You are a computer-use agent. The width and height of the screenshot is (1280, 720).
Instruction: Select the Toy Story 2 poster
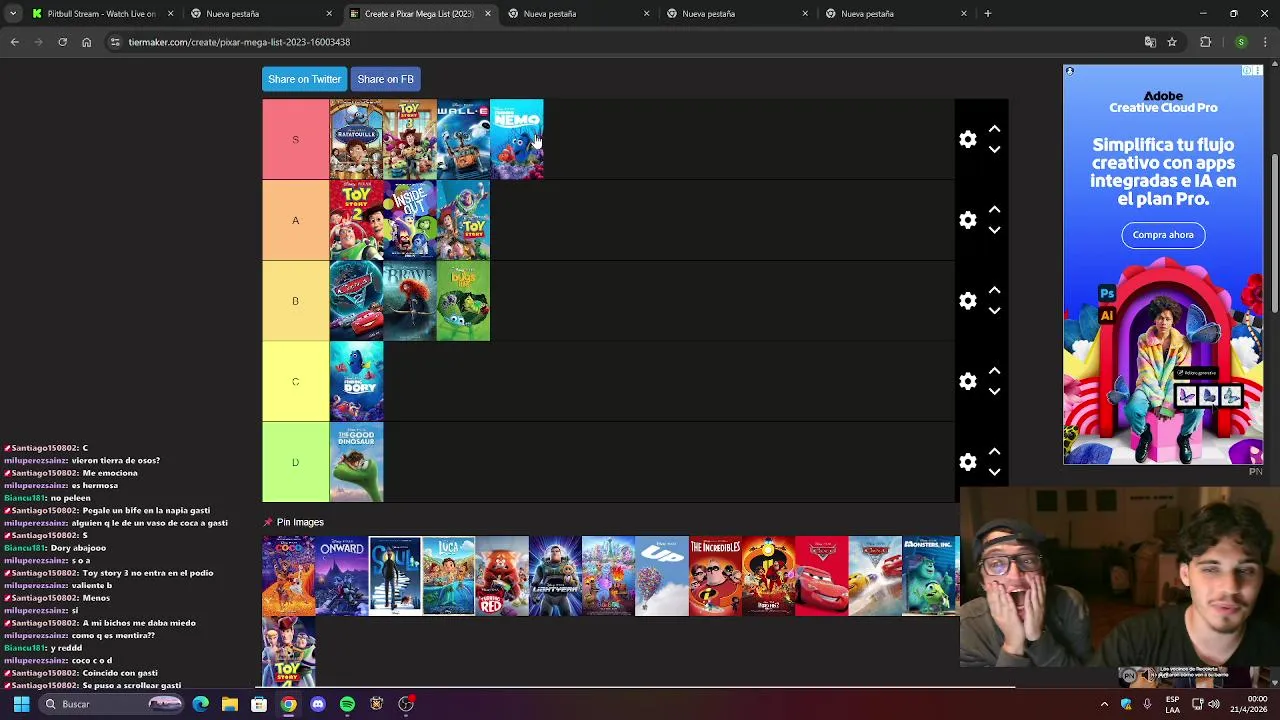pyautogui.click(x=356, y=220)
